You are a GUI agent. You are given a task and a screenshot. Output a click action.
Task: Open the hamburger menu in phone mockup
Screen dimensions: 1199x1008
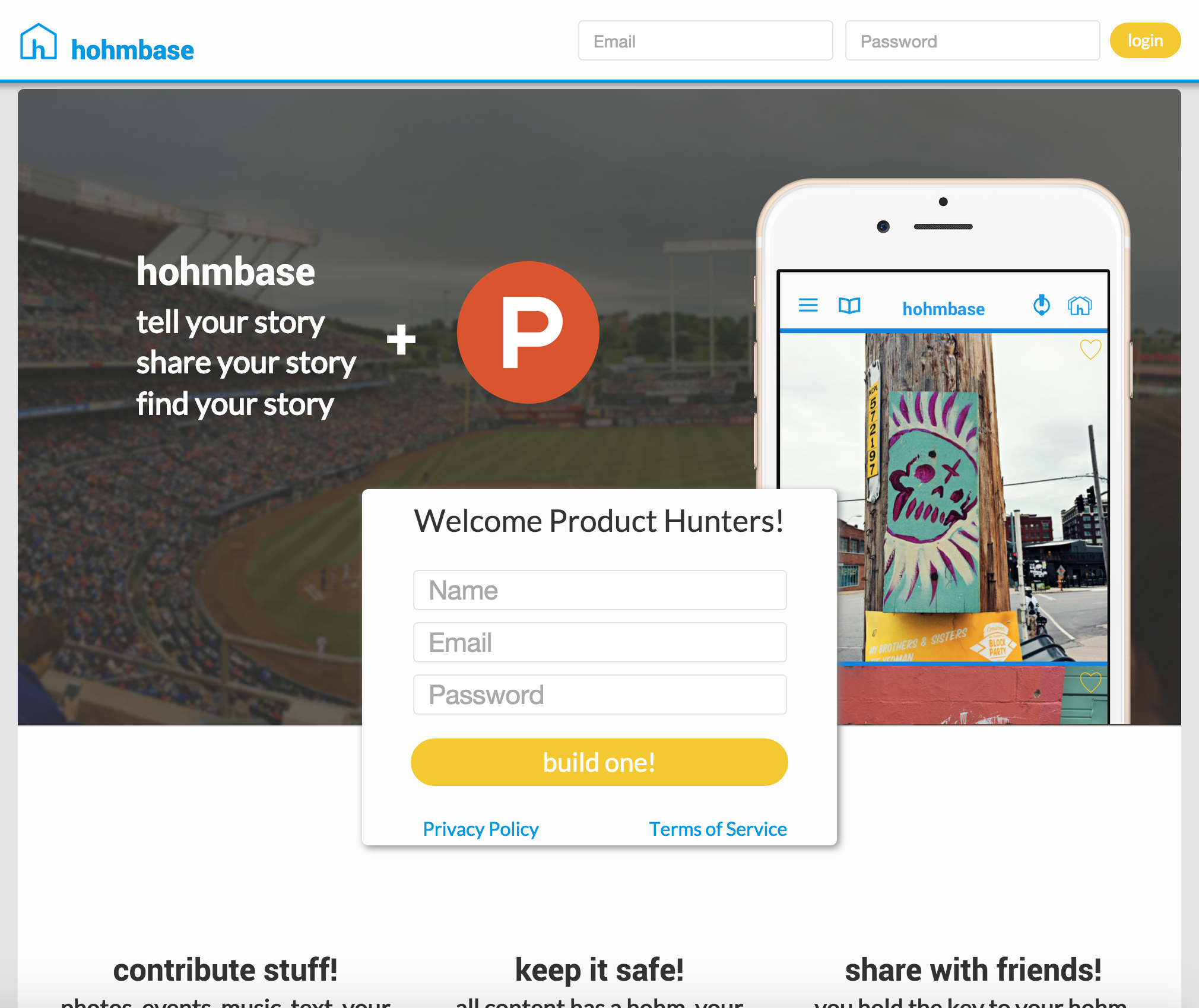808,306
